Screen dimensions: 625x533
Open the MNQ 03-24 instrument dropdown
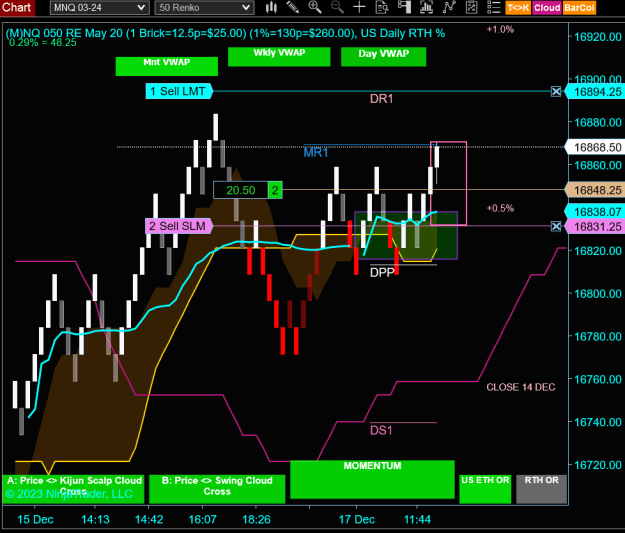[x=99, y=8]
